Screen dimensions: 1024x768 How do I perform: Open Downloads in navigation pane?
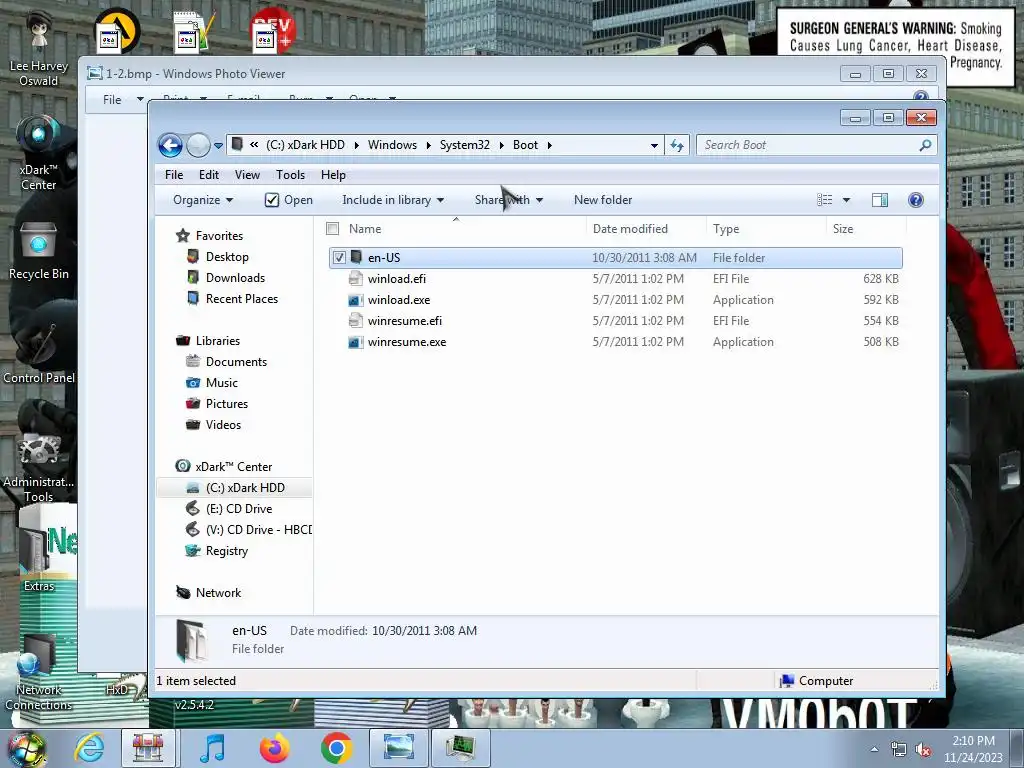point(235,278)
